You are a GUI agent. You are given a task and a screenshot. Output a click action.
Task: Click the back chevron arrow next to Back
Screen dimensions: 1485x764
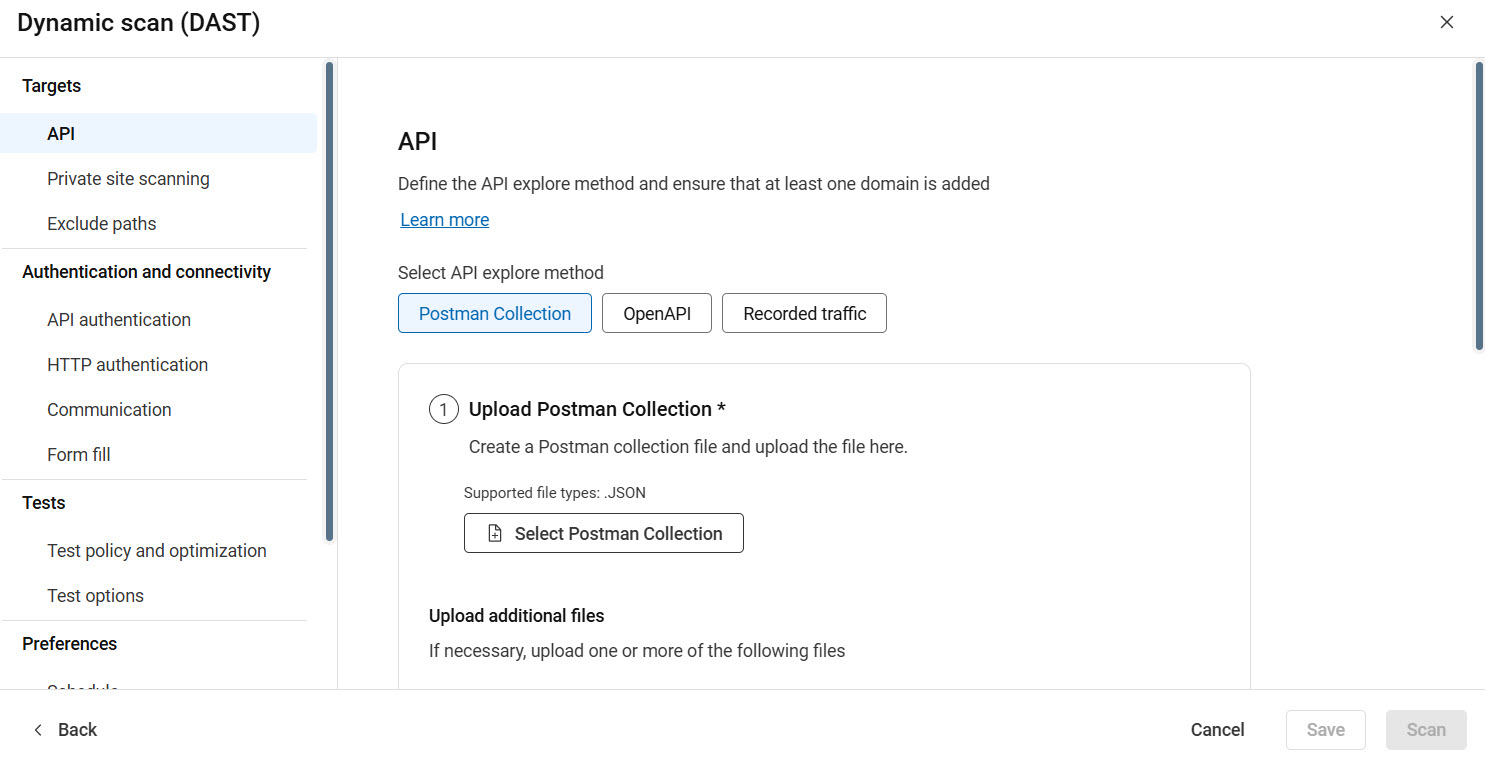pyautogui.click(x=38, y=729)
